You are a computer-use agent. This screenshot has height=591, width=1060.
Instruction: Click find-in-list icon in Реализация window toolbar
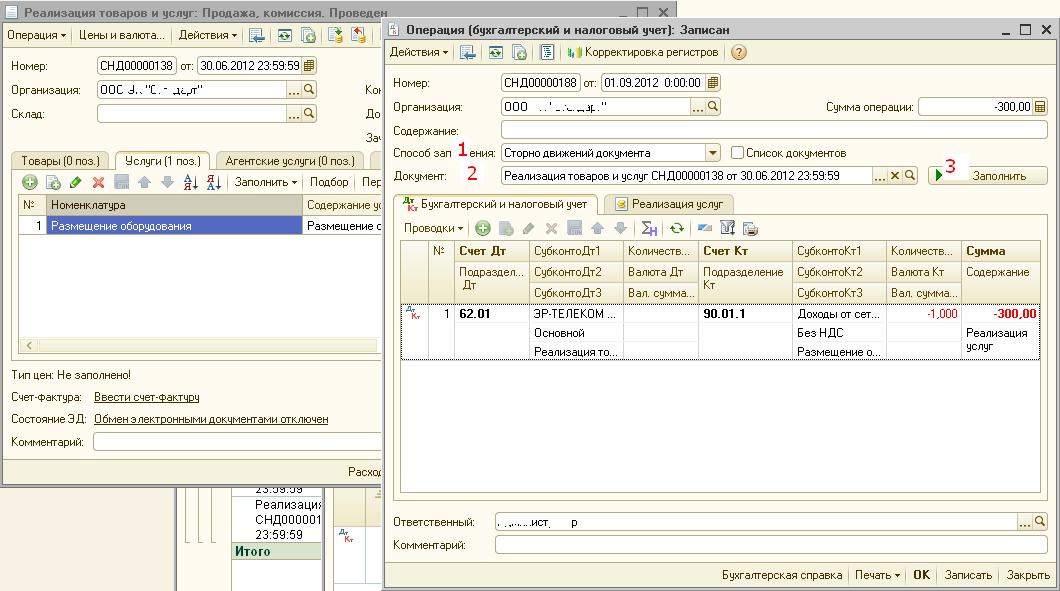click(256, 35)
